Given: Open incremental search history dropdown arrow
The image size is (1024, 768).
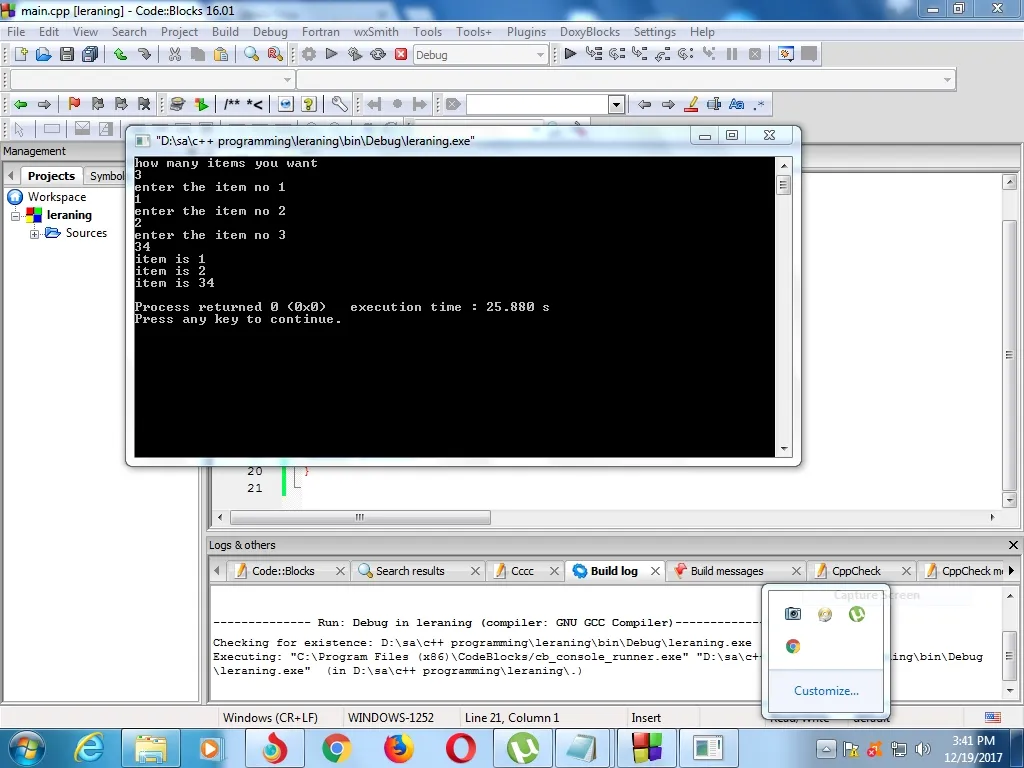Looking at the screenshot, I should pyautogui.click(x=616, y=104).
